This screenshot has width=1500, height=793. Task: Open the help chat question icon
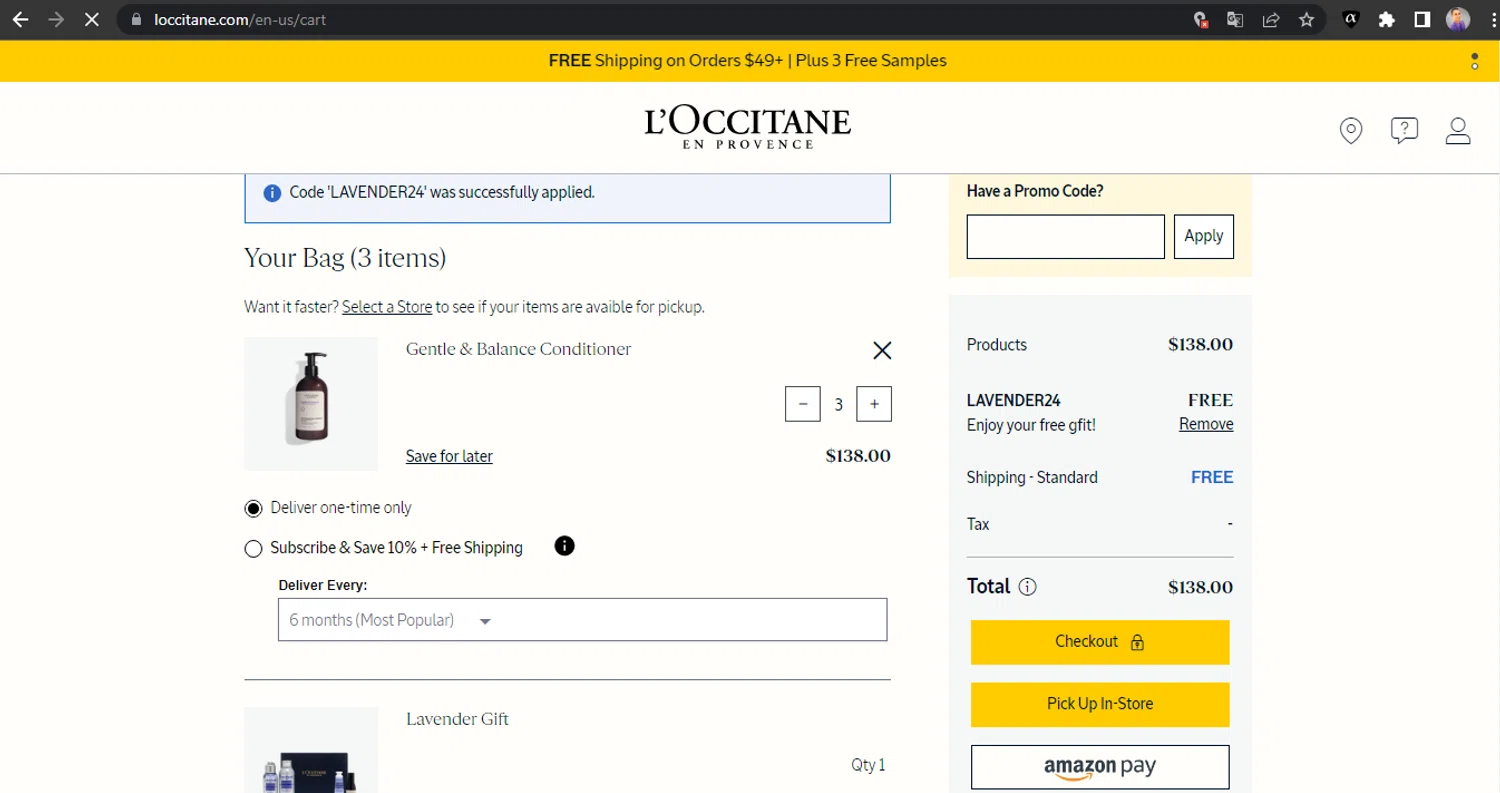pos(1404,130)
